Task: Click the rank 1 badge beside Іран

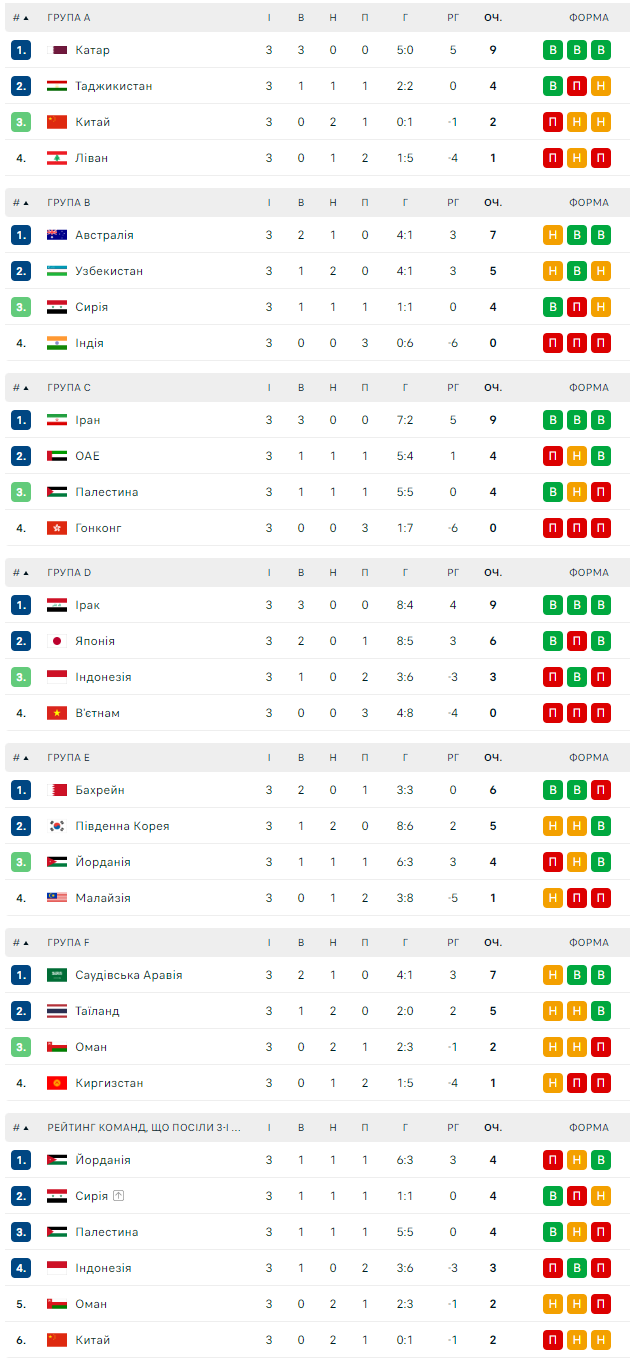Action: [x=21, y=420]
